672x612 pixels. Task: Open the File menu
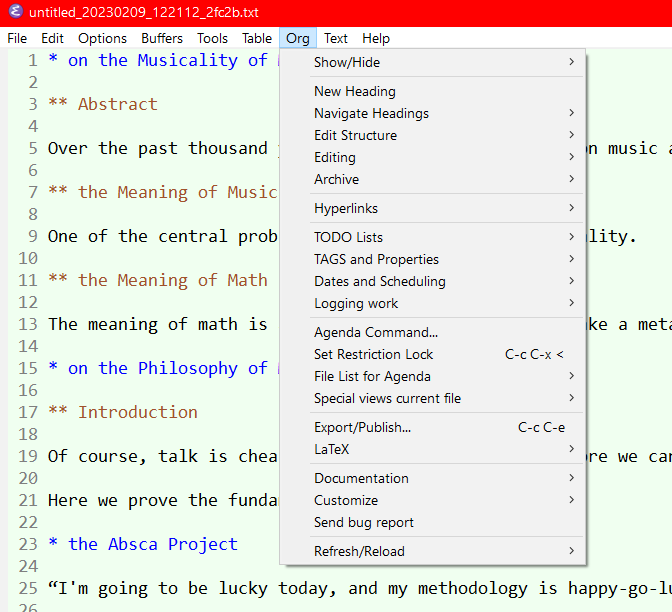[x=17, y=38]
